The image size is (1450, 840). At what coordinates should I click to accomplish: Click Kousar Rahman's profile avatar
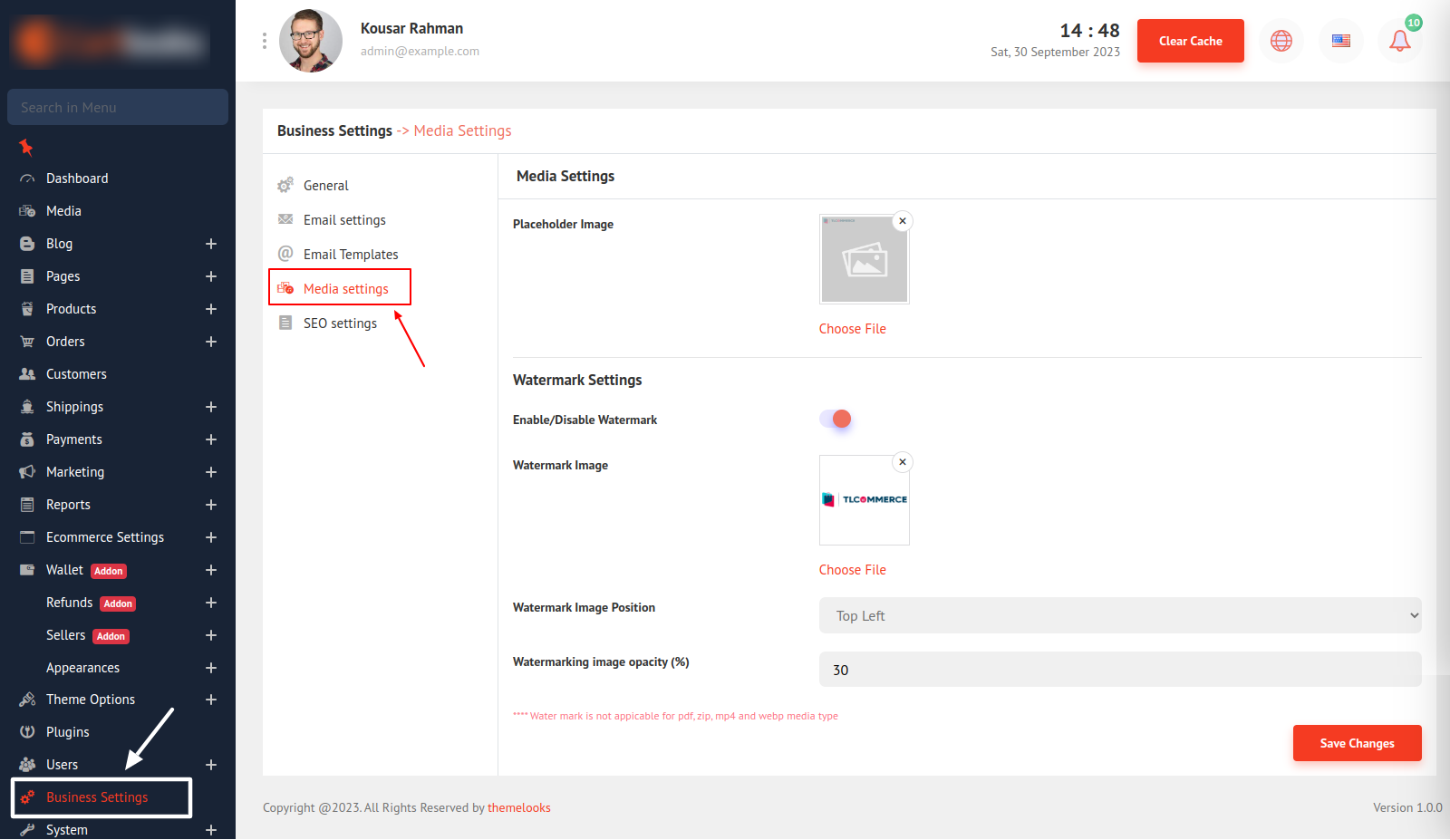(311, 41)
